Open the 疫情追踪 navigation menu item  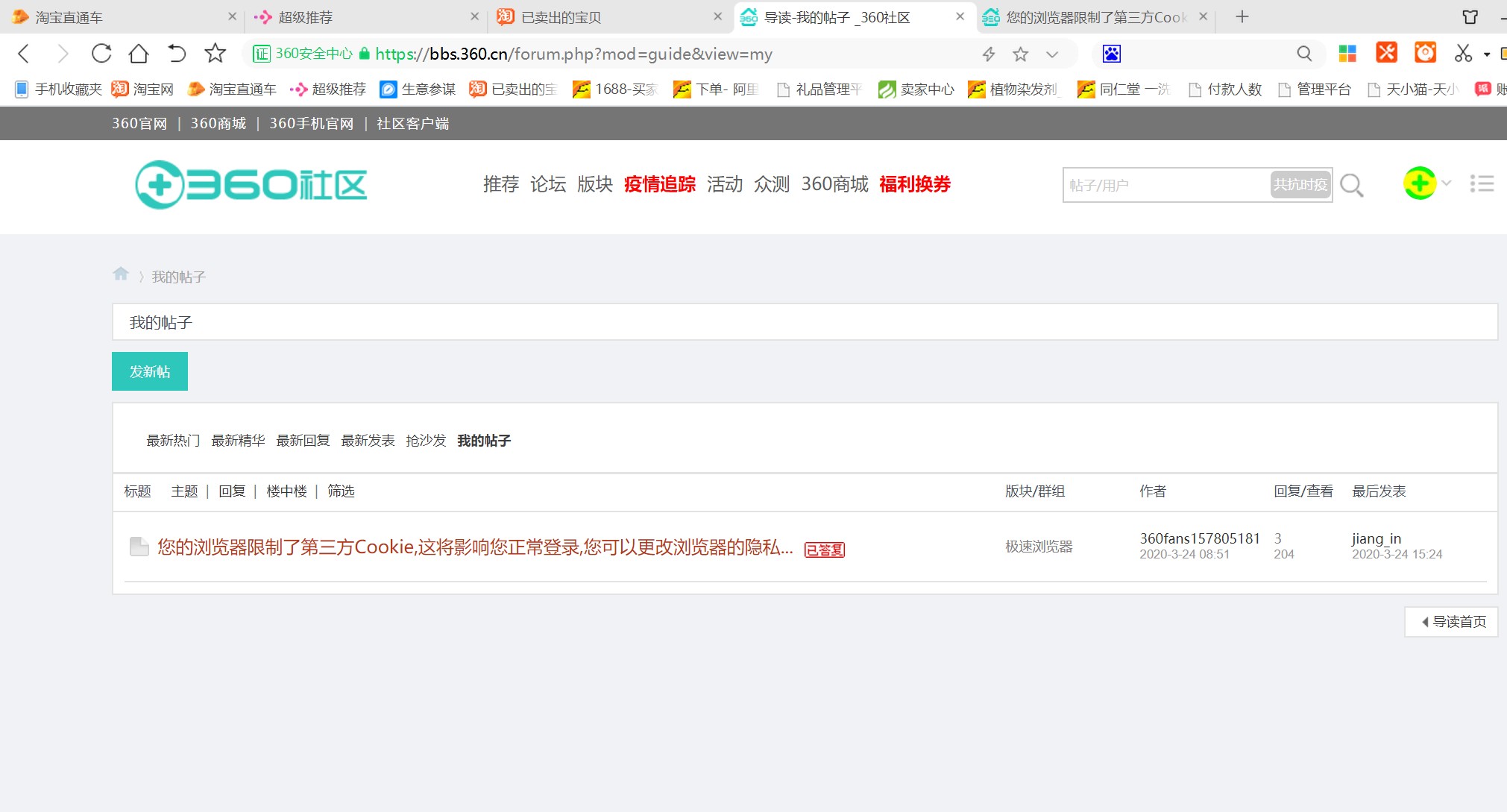point(659,184)
